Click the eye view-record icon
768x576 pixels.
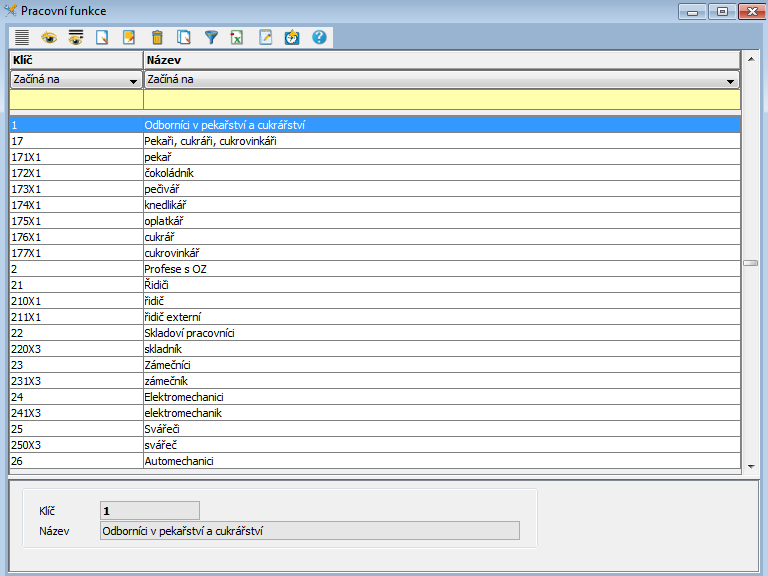(x=48, y=37)
